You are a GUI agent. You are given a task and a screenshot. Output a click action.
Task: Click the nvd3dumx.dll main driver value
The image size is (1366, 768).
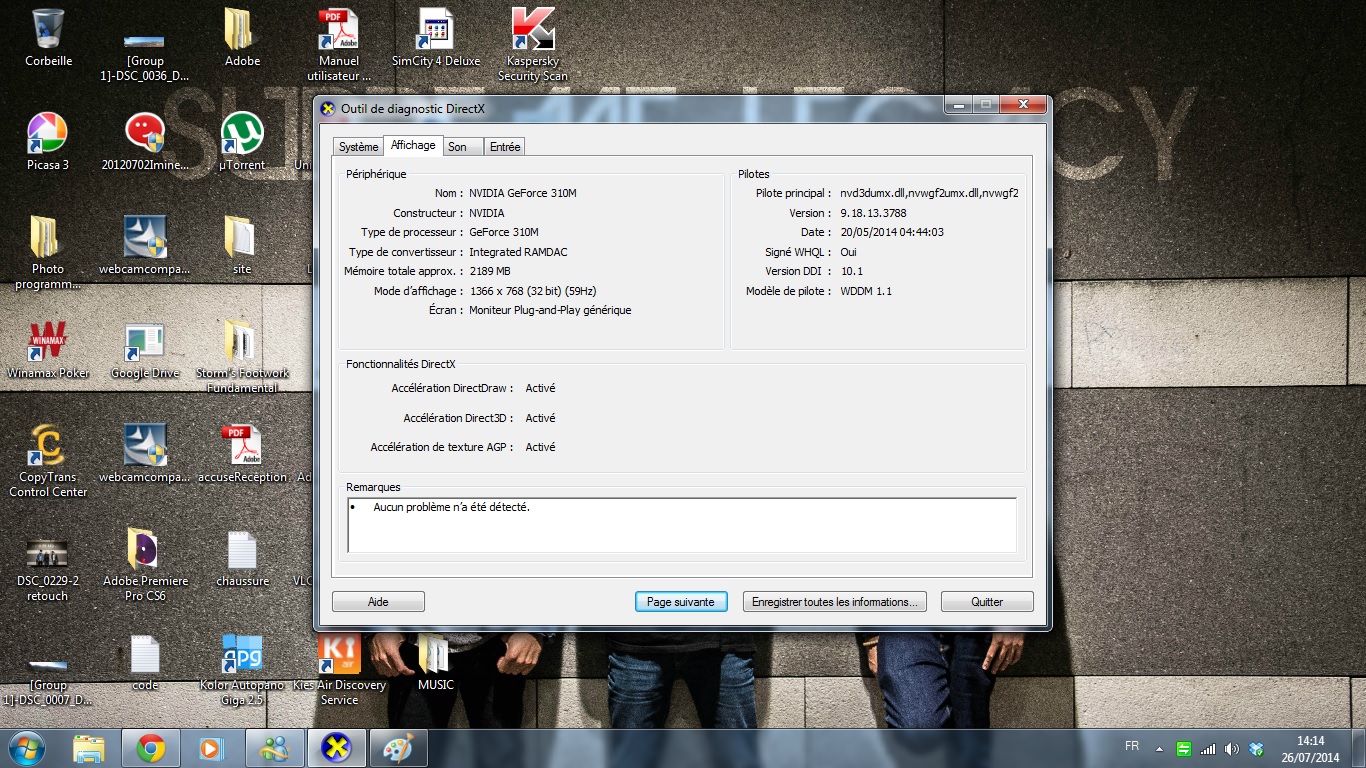pyautogui.click(x=929, y=193)
